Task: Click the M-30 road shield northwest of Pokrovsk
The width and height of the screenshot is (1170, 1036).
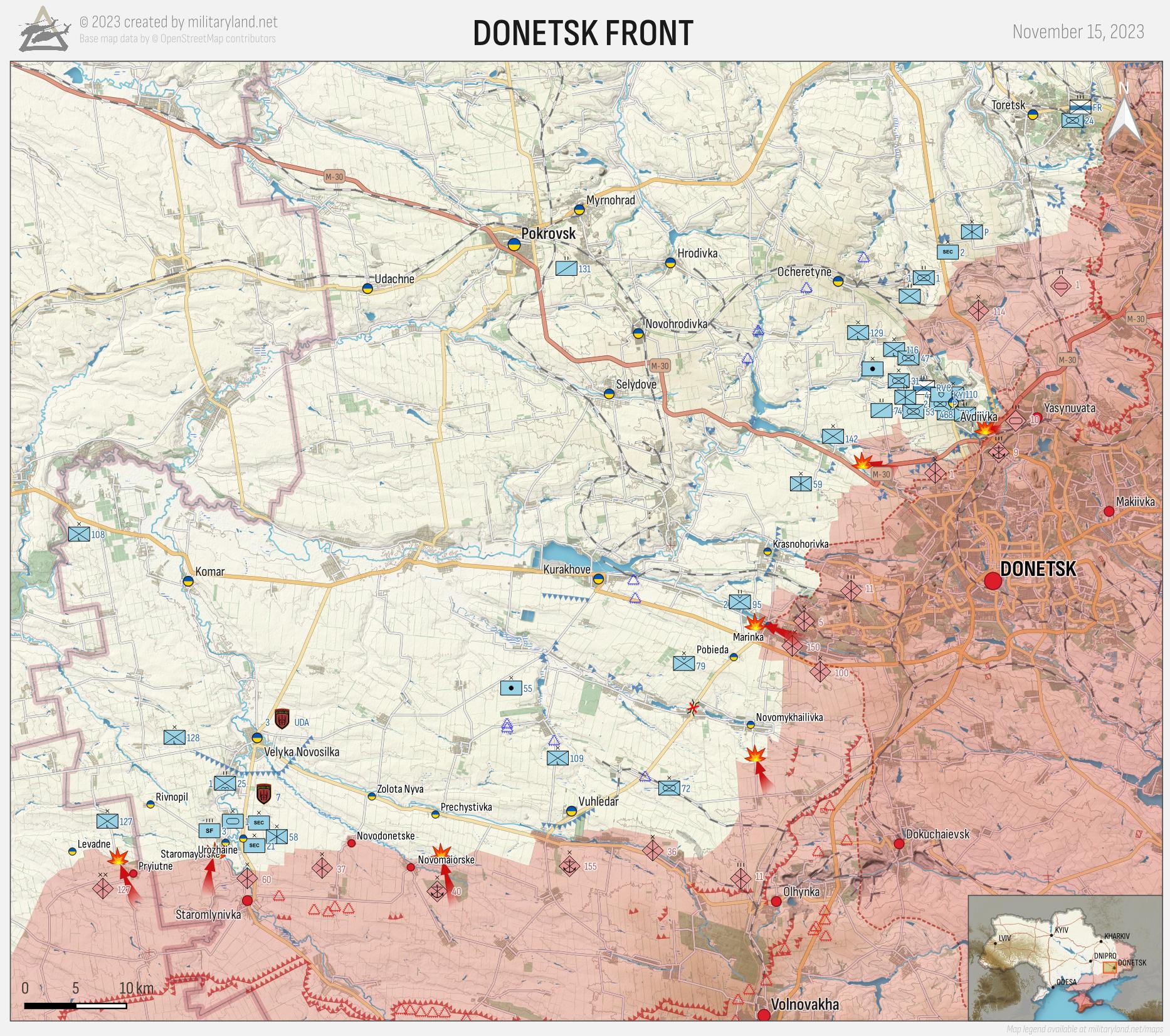Action: [334, 177]
